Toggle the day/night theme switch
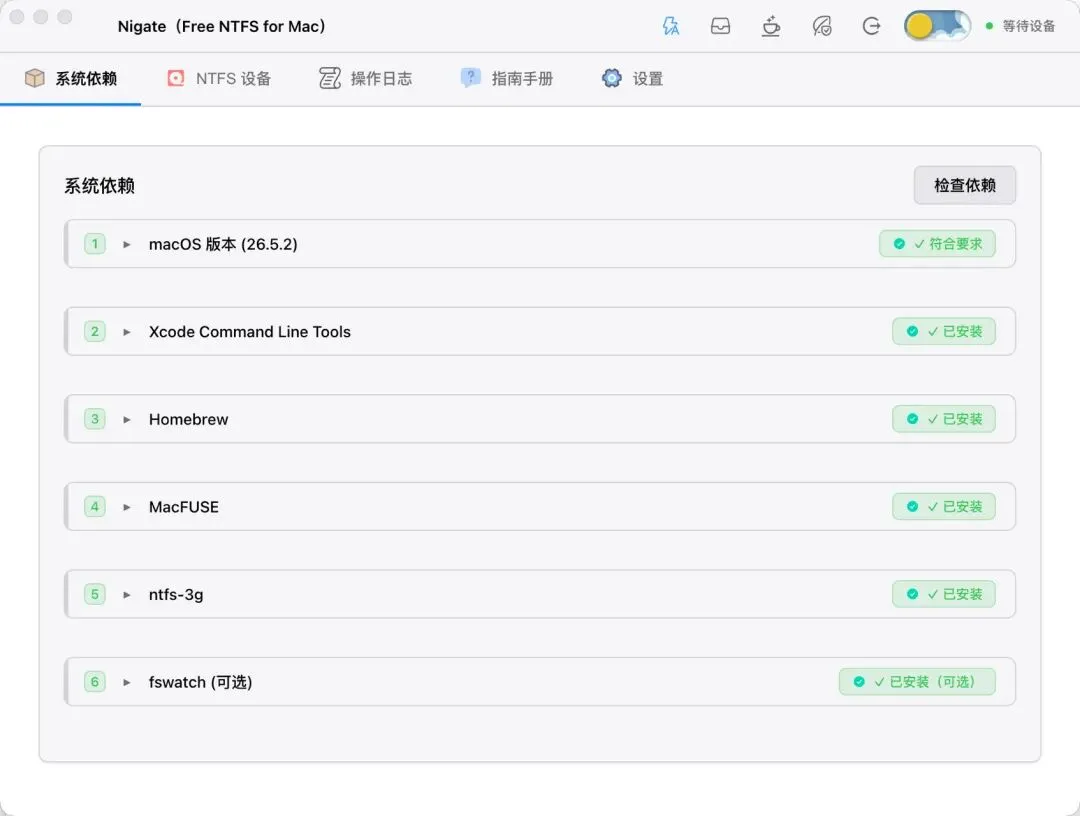1080x816 pixels. point(937,26)
